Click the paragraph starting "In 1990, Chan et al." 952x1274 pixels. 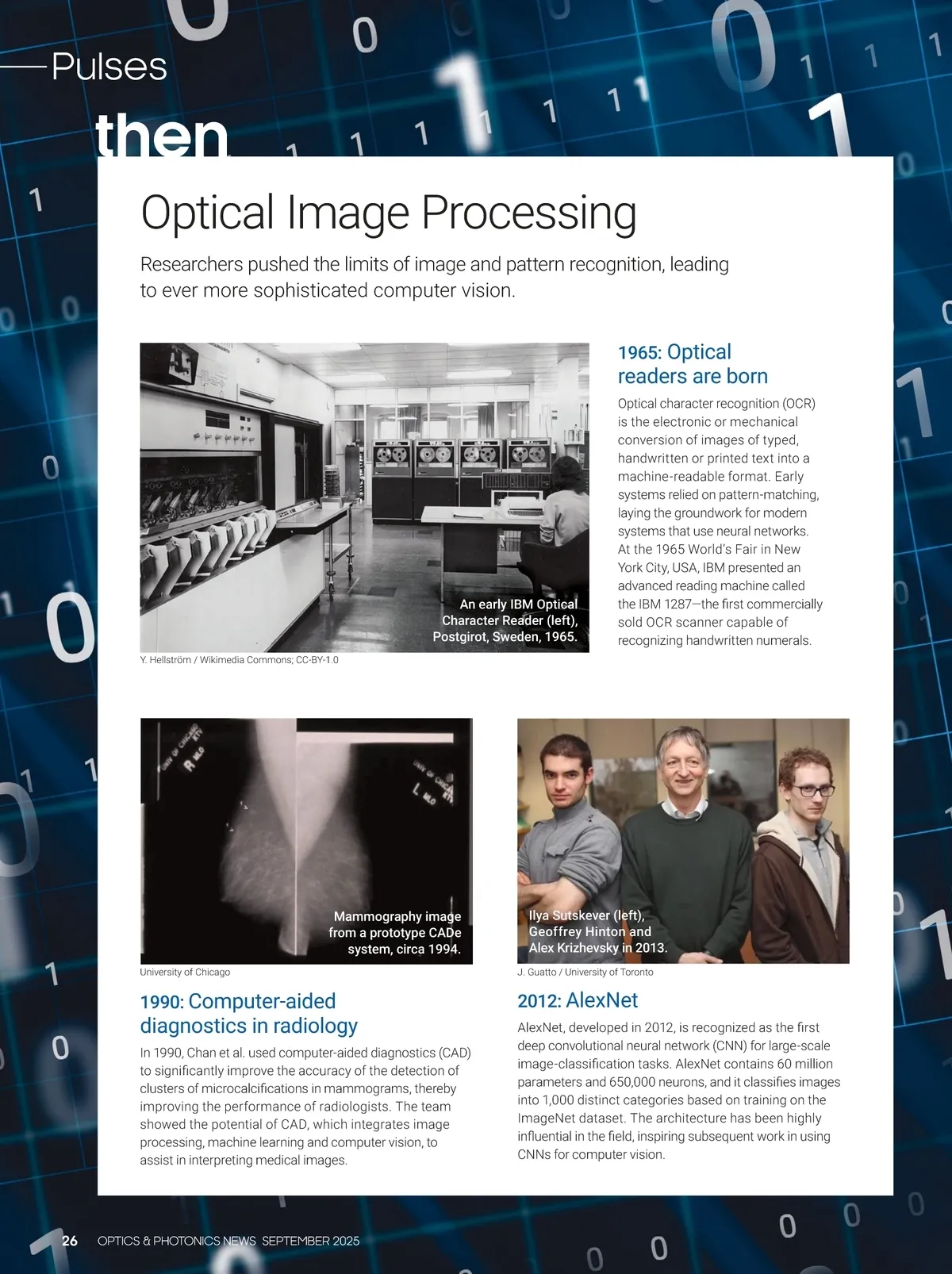tap(305, 1106)
